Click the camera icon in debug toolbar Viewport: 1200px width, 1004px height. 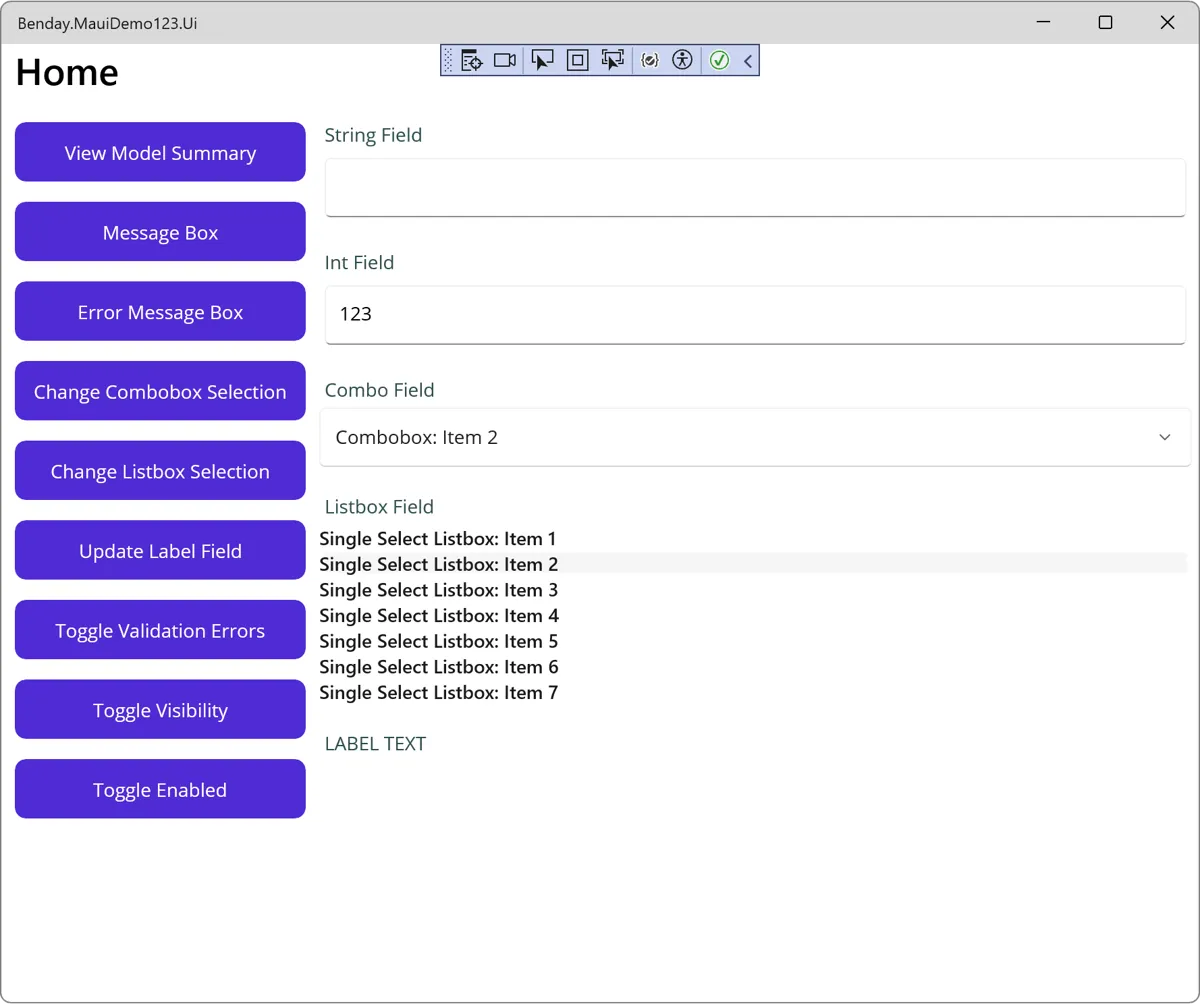505,61
